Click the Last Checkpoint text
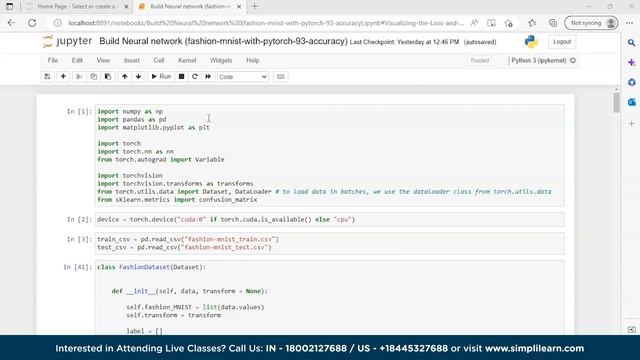 (x=404, y=42)
